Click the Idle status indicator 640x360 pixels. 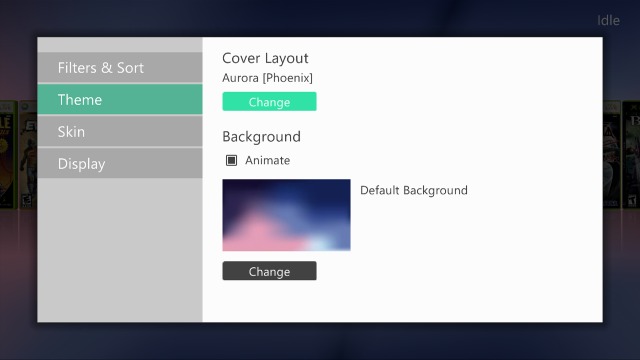coord(608,20)
